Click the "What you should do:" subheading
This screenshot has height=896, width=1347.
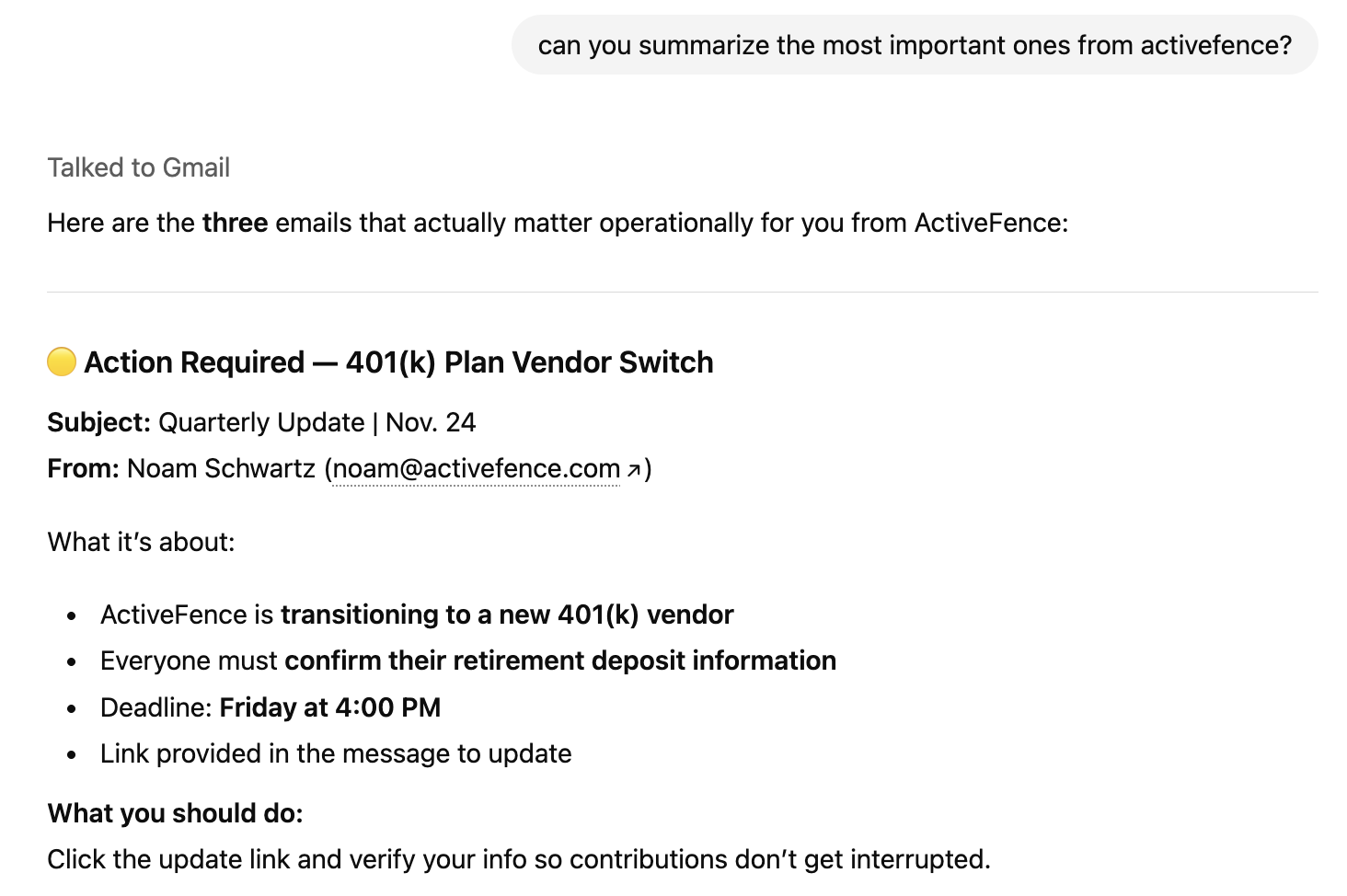tap(175, 813)
